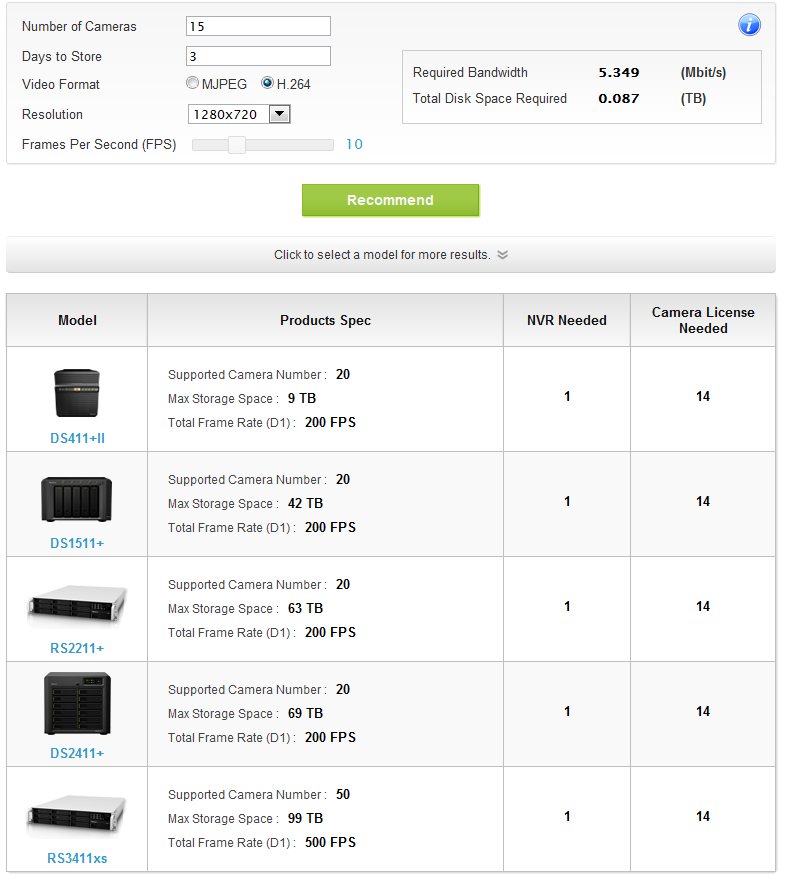Click the Required Bandwidth label

tap(470, 72)
